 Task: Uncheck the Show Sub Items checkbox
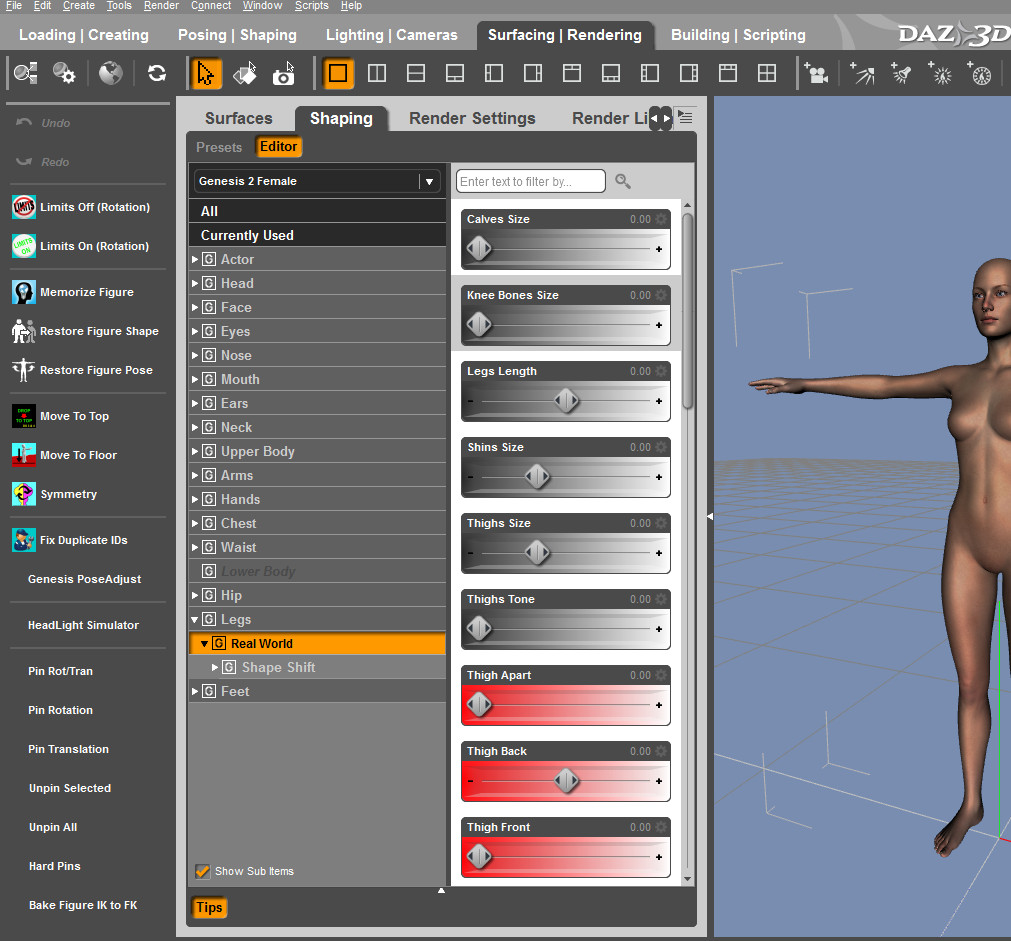(x=203, y=871)
